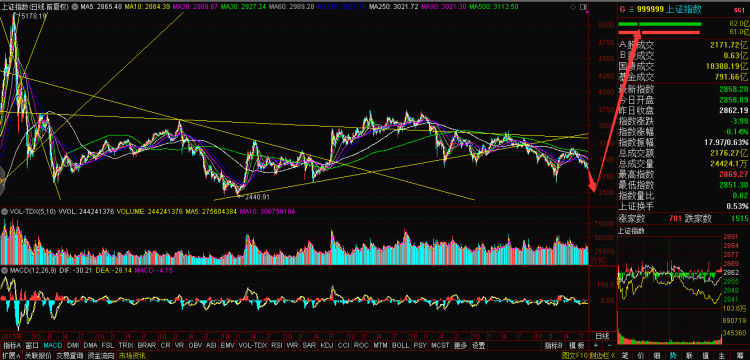The width and height of the screenshot is (750, 360).
Task: Open indicator 设置 settings
Action: (x=479, y=345)
